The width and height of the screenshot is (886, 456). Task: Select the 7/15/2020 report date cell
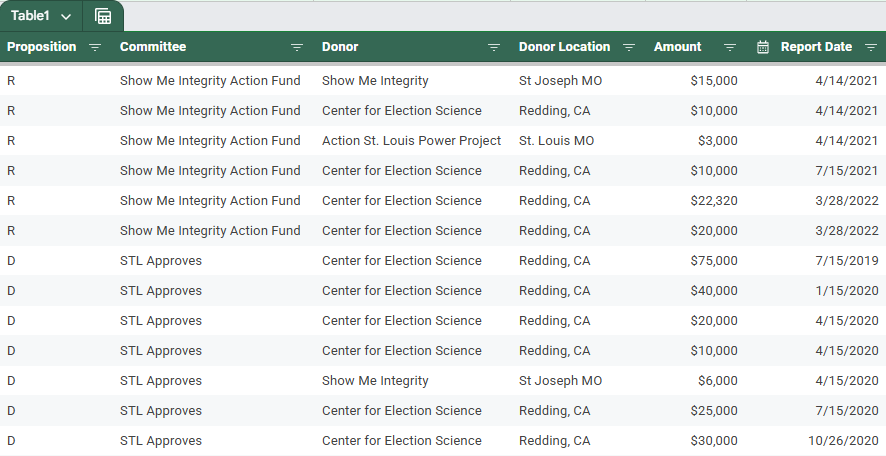(846, 411)
